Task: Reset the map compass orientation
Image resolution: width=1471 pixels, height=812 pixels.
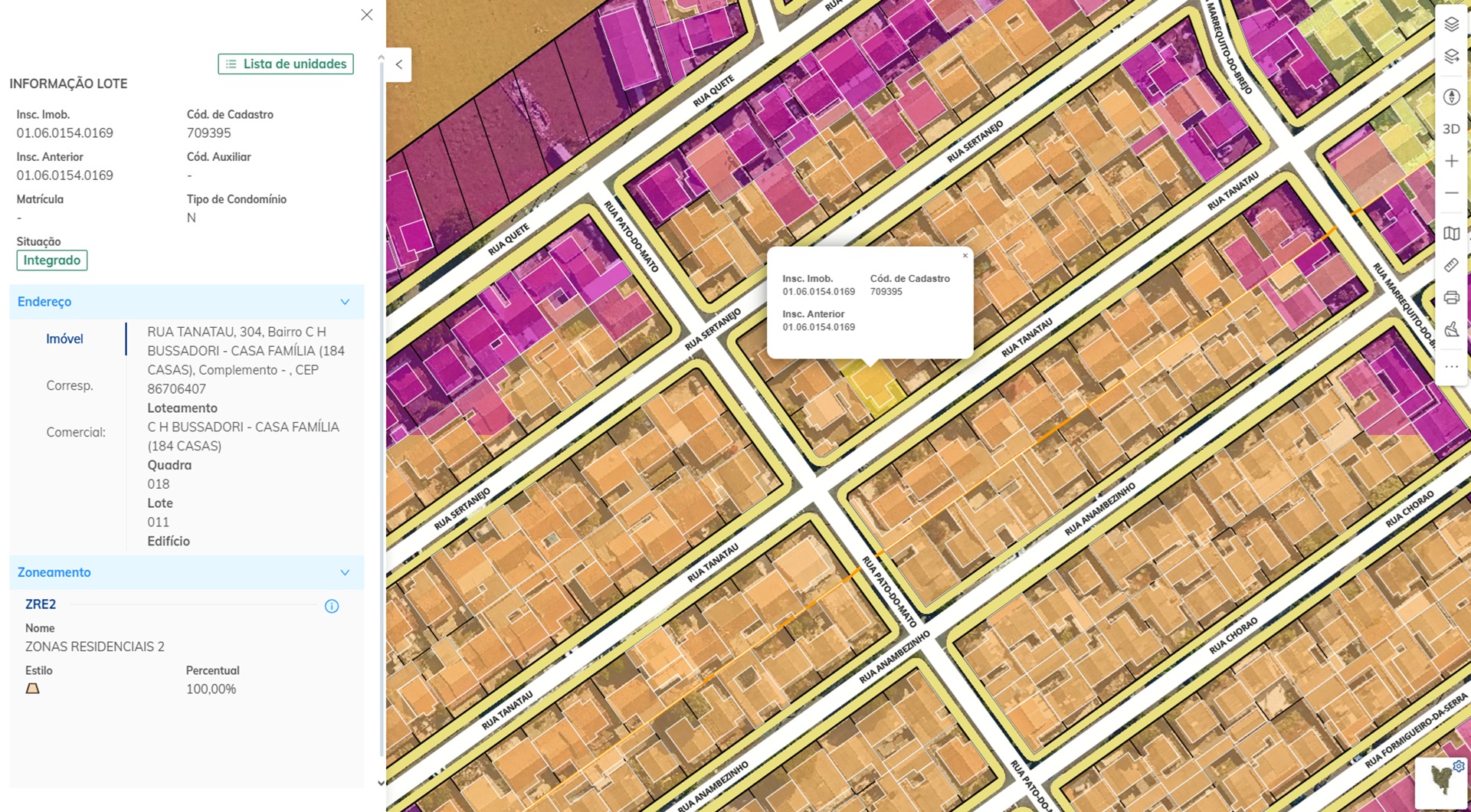Action: pyautogui.click(x=1451, y=97)
